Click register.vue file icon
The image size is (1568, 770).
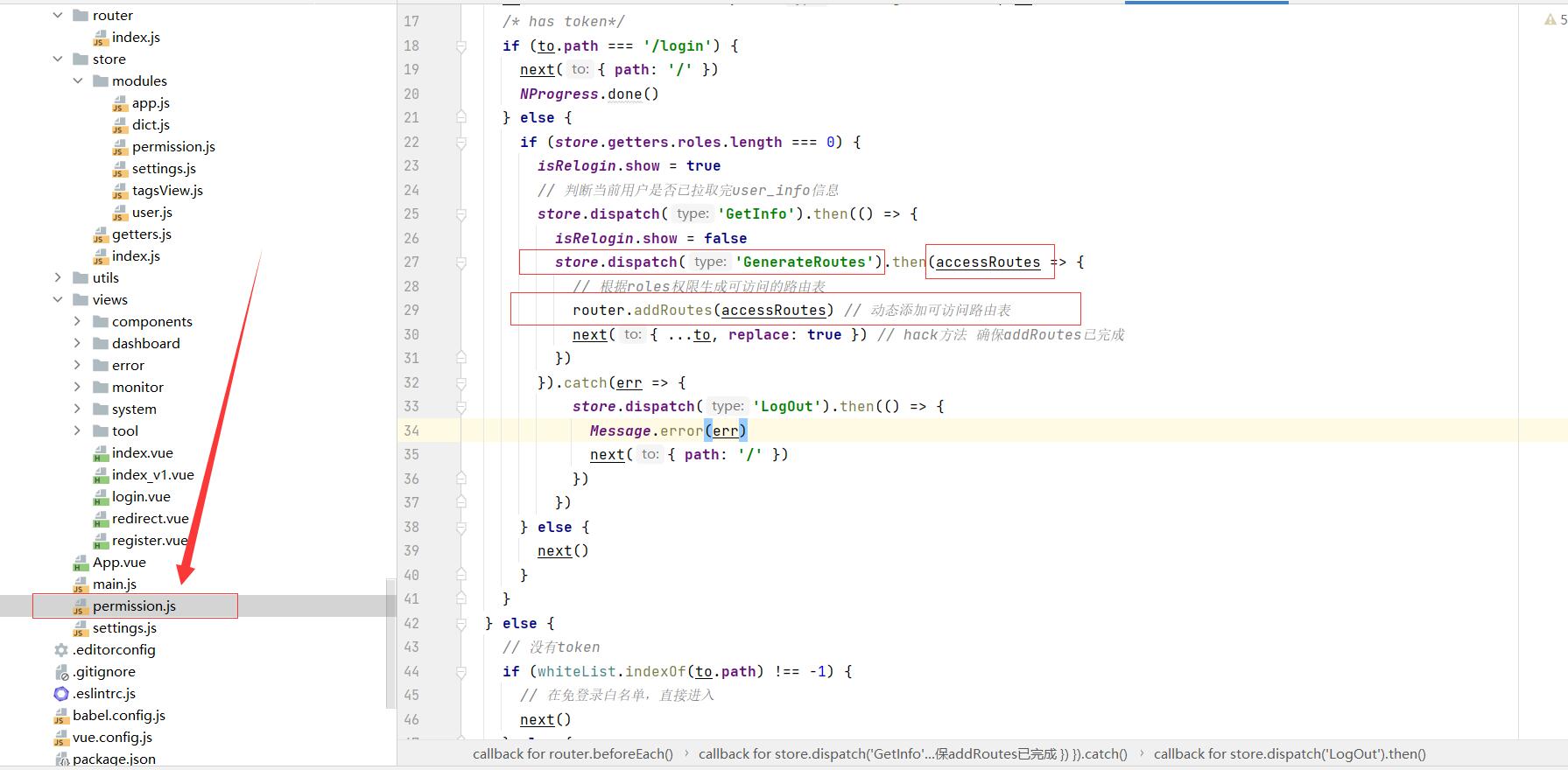[x=101, y=541]
